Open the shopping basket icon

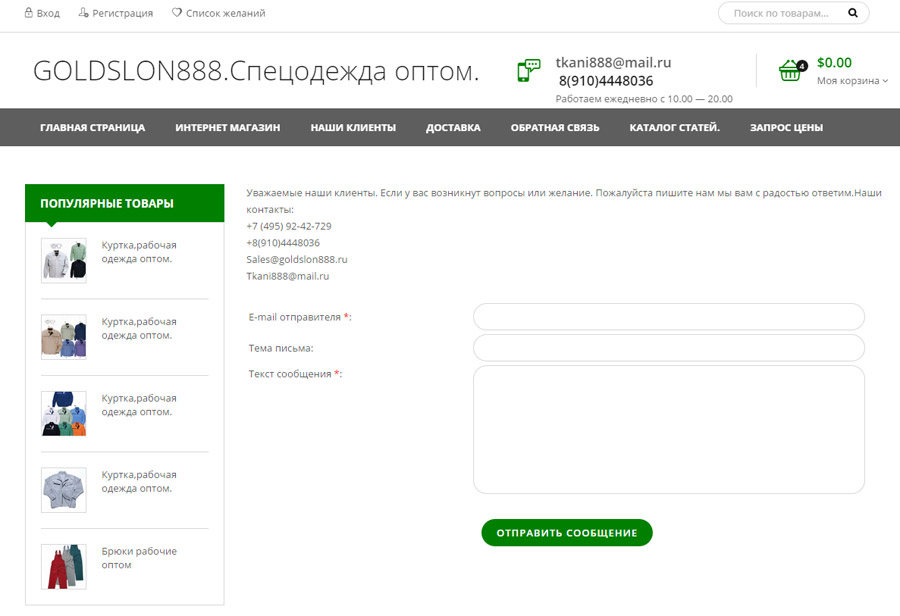click(x=791, y=70)
